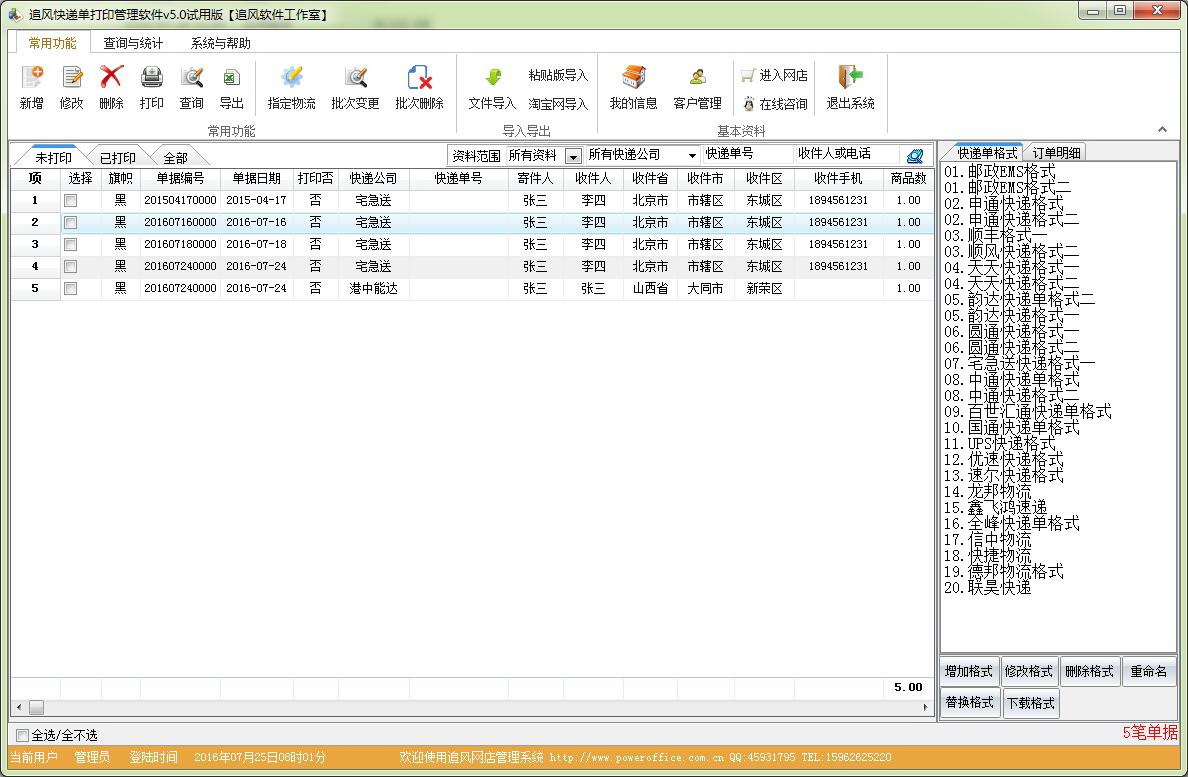Click the 退出系统 exit icon

(x=850, y=78)
